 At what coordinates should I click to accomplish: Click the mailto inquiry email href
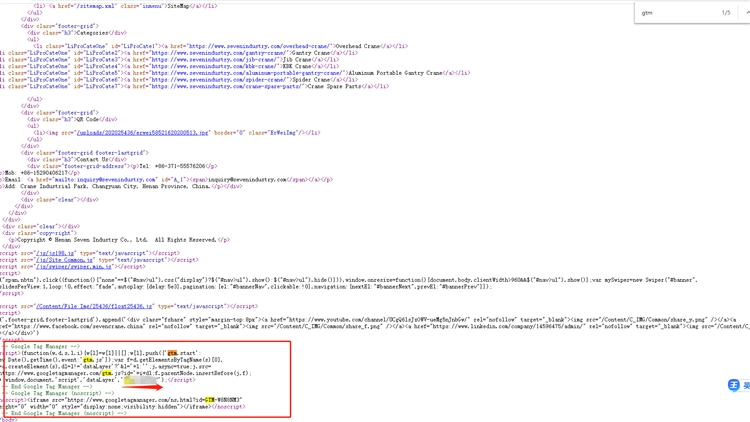pyautogui.click(x=106, y=180)
